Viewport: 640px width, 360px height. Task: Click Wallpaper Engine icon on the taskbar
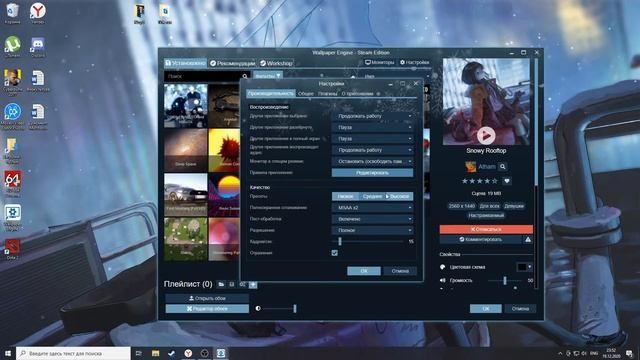(221, 353)
